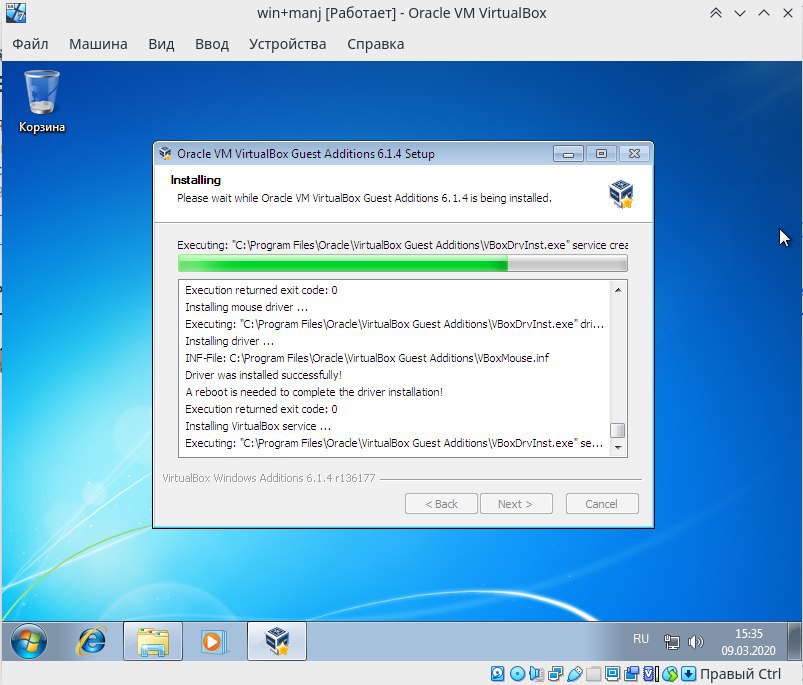Open the volume speaker tray icon

coord(695,641)
